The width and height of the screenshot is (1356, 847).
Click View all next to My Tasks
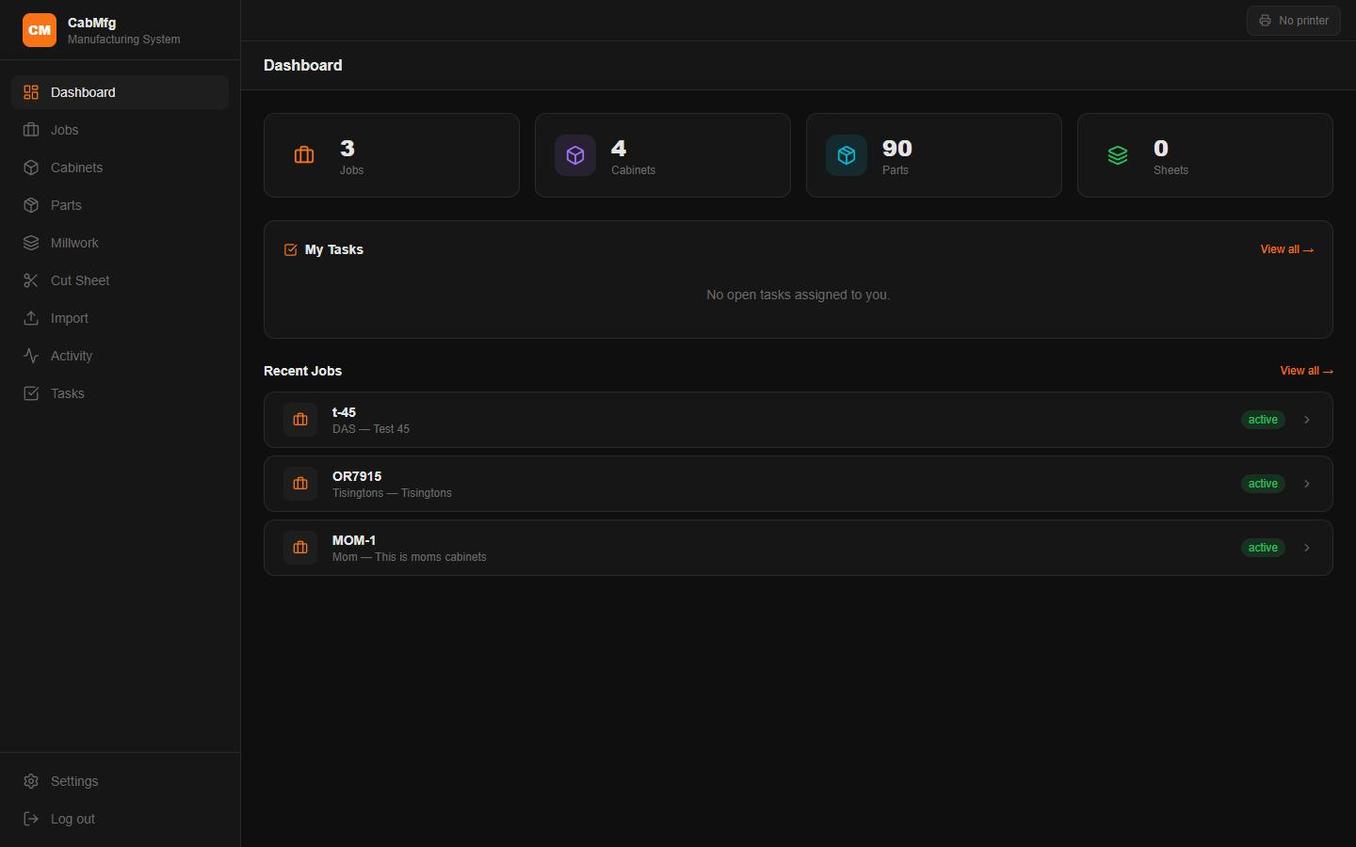[x=1287, y=249]
